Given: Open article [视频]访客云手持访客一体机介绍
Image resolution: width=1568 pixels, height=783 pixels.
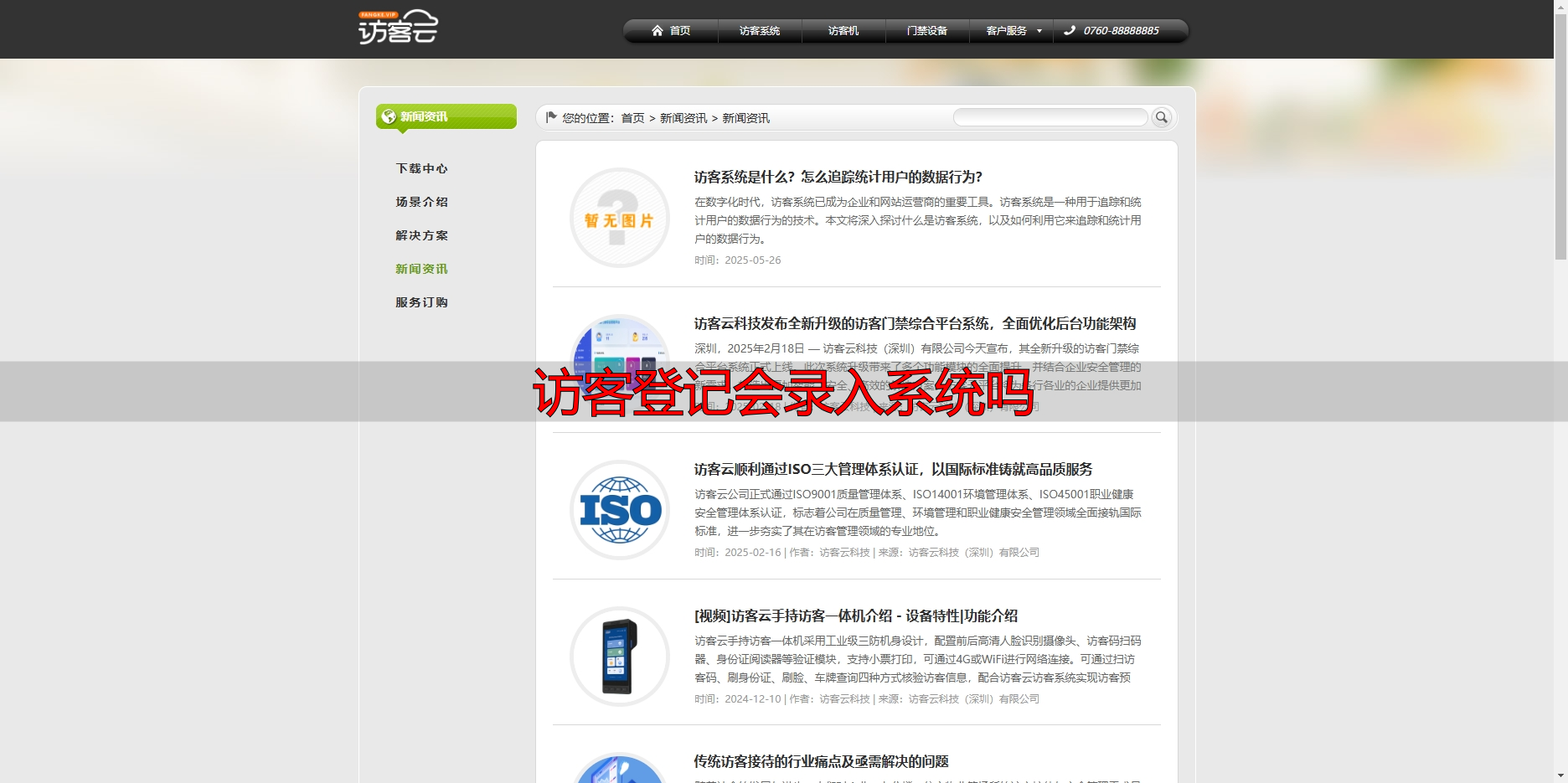Looking at the screenshot, I should click(856, 616).
